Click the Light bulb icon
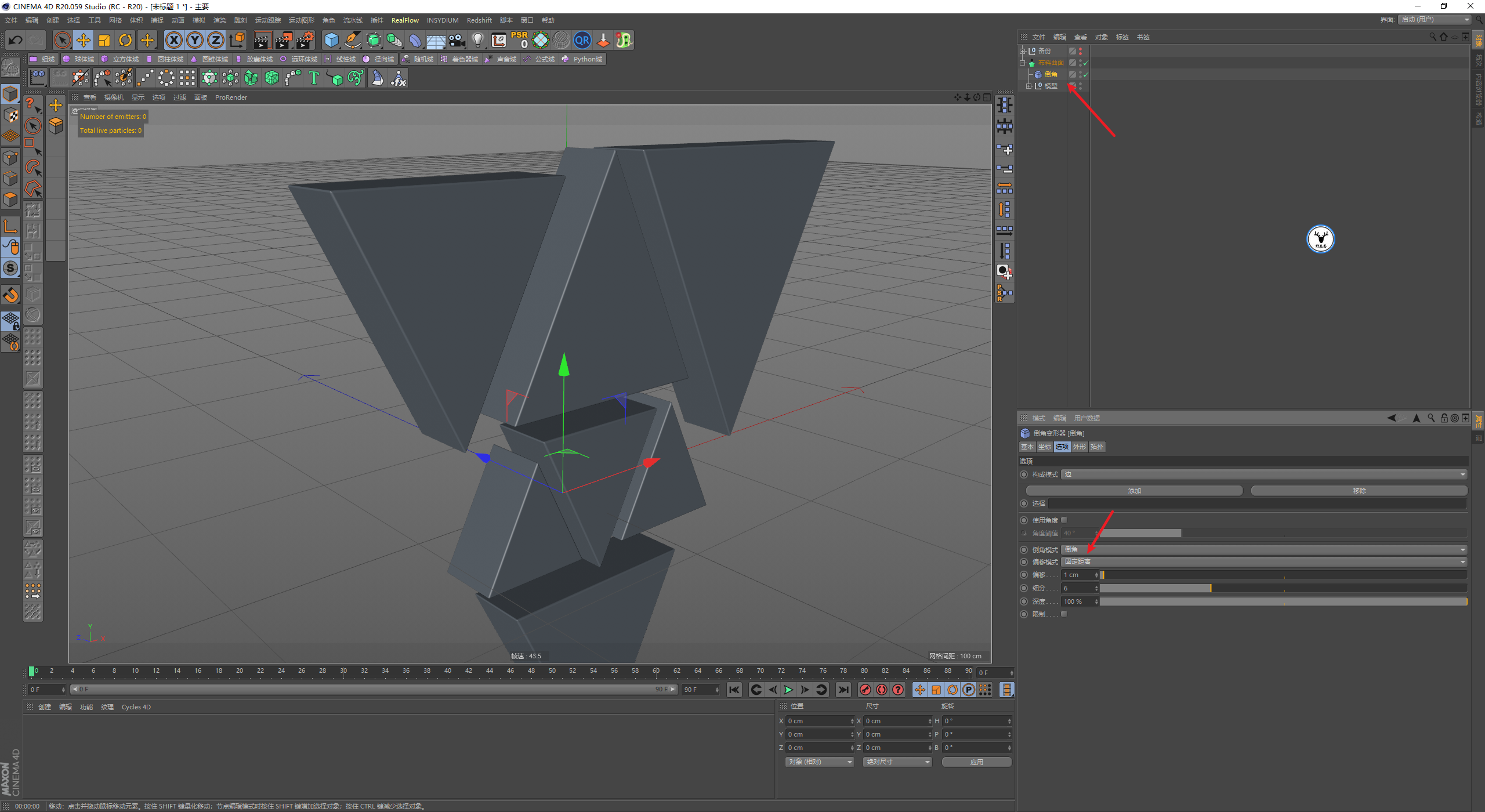The image size is (1485, 812). [477, 40]
